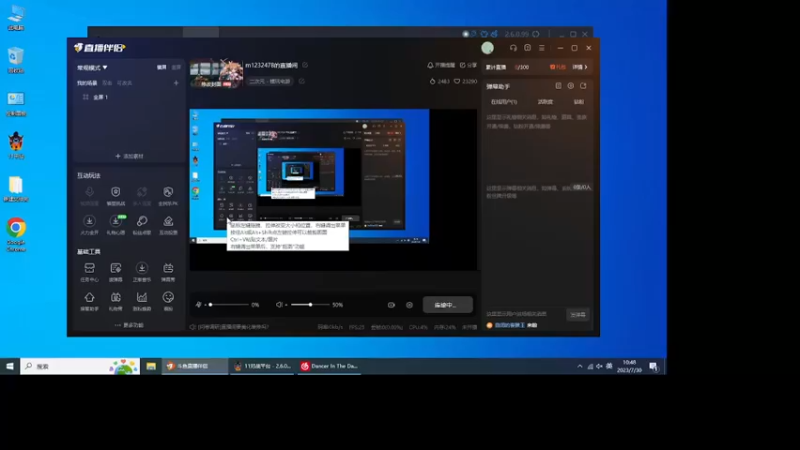Adjust the microphone volume slider

coord(228,305)
